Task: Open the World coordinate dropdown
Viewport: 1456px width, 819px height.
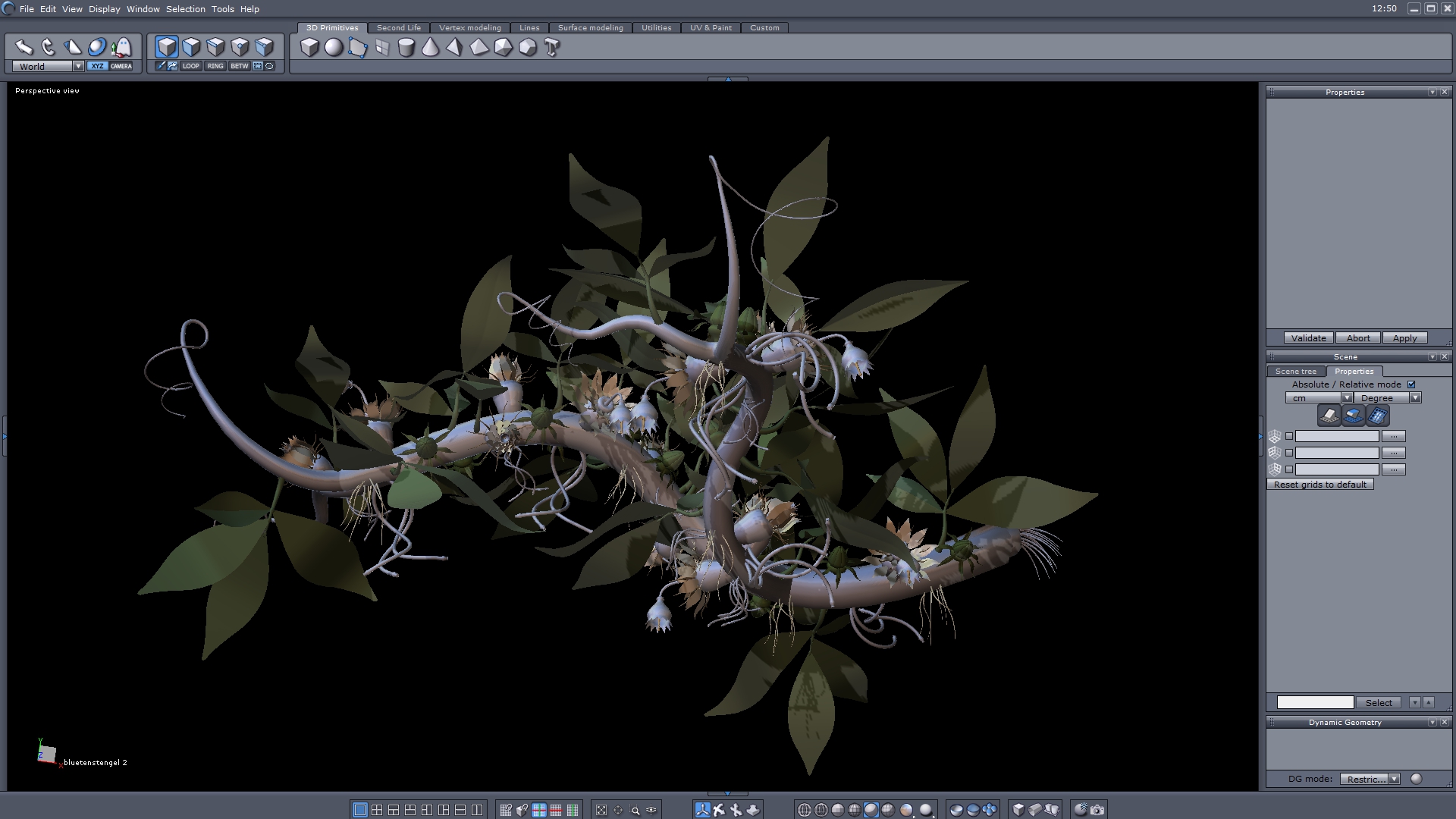Action: tap(78, 66)
